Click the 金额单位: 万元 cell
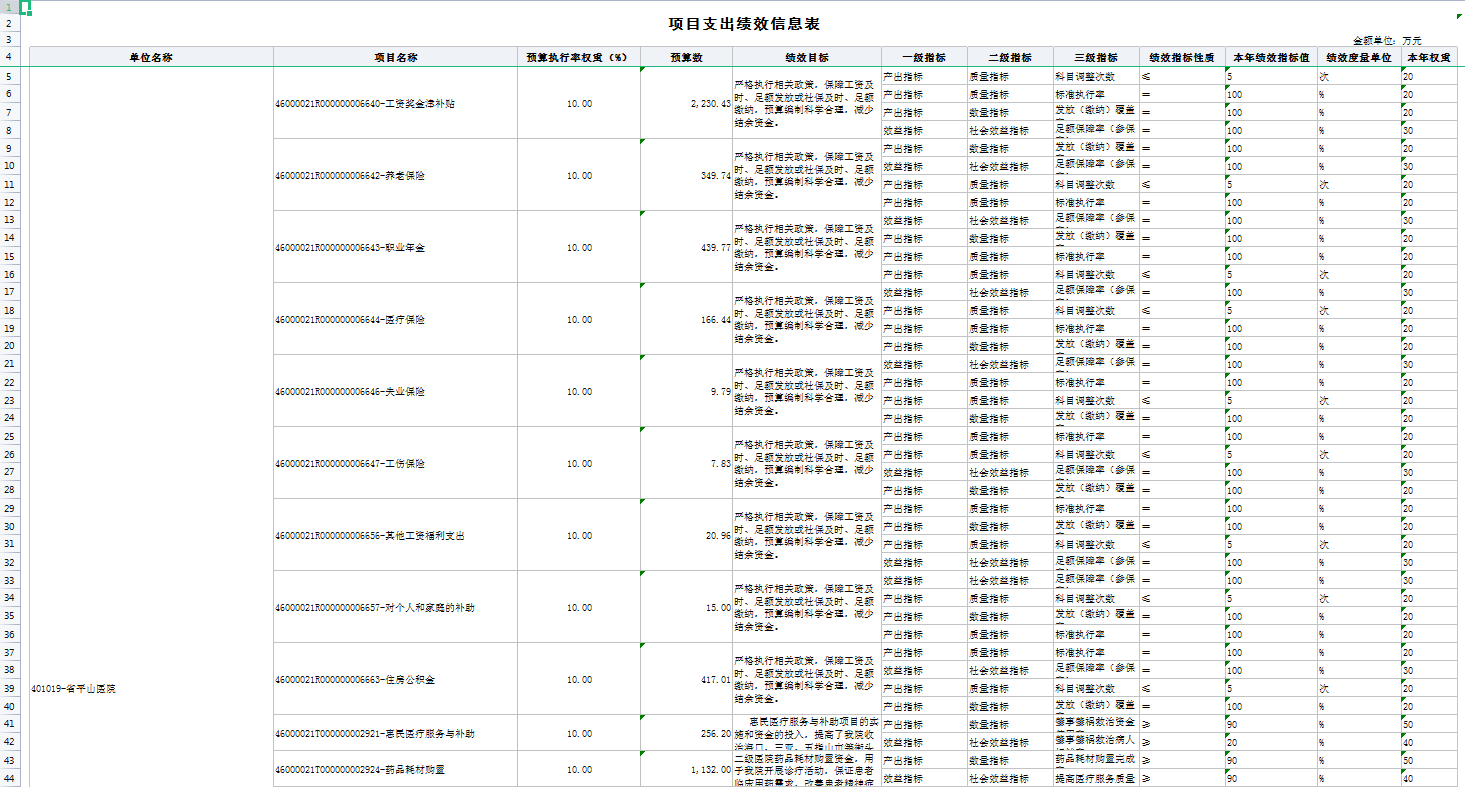This screenshot has height=787, width=1465. (x=1386, y=41)
